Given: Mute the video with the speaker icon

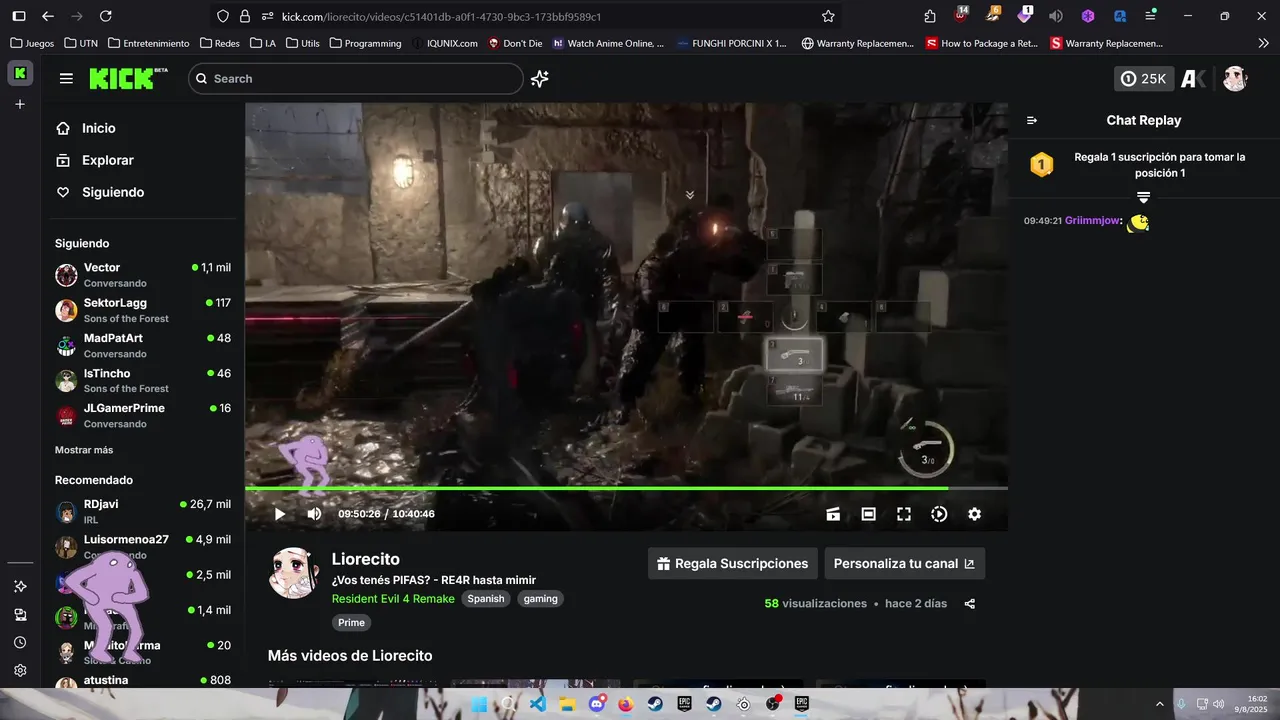Looking at the screenshot, I should (314, 514).
